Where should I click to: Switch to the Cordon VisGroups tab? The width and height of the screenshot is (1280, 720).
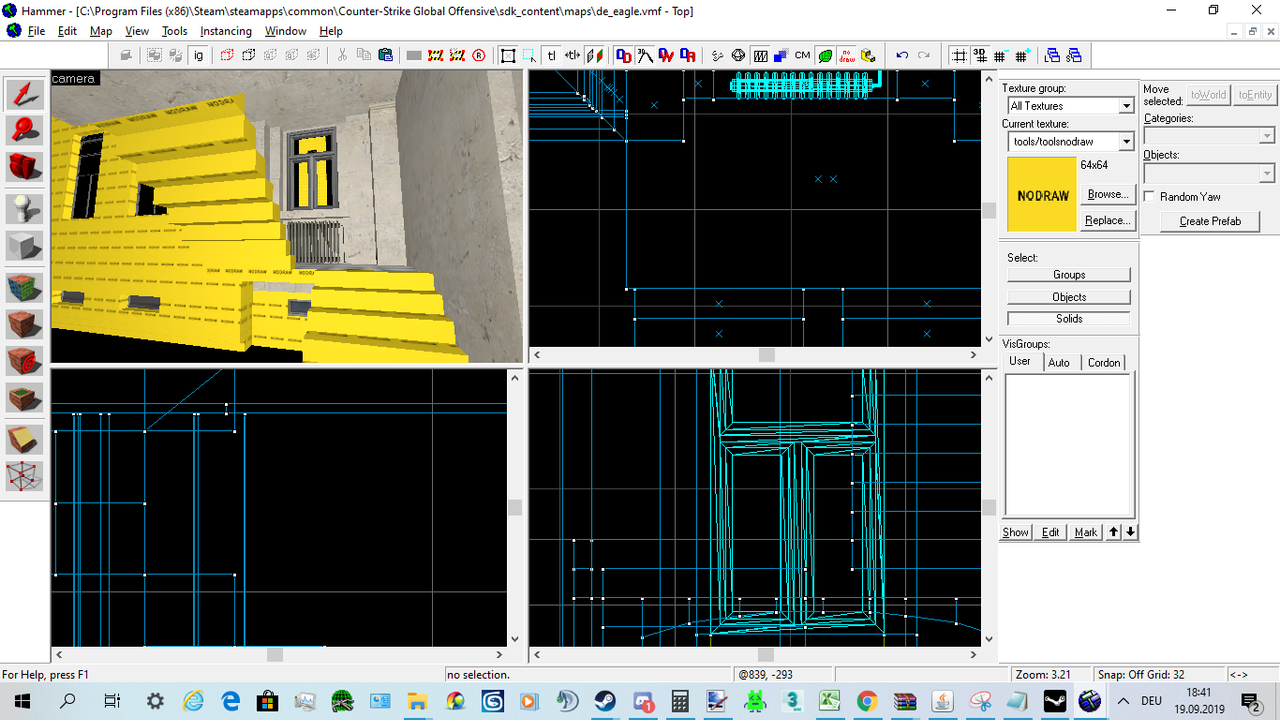click(x=1104, y=362)
